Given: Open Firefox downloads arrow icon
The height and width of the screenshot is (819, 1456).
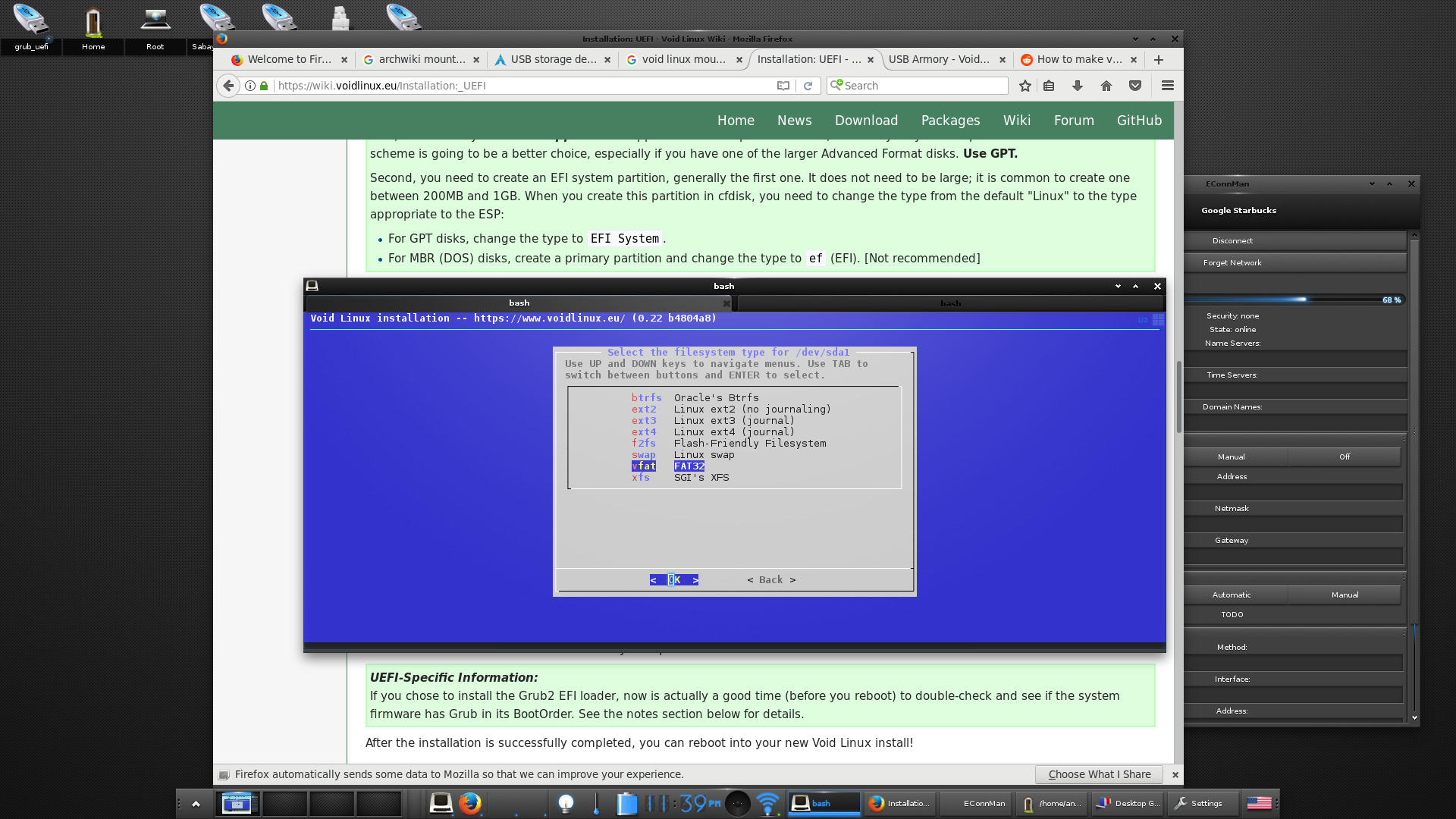Looking at the screenshot, I should click(x=1078, y=86).
